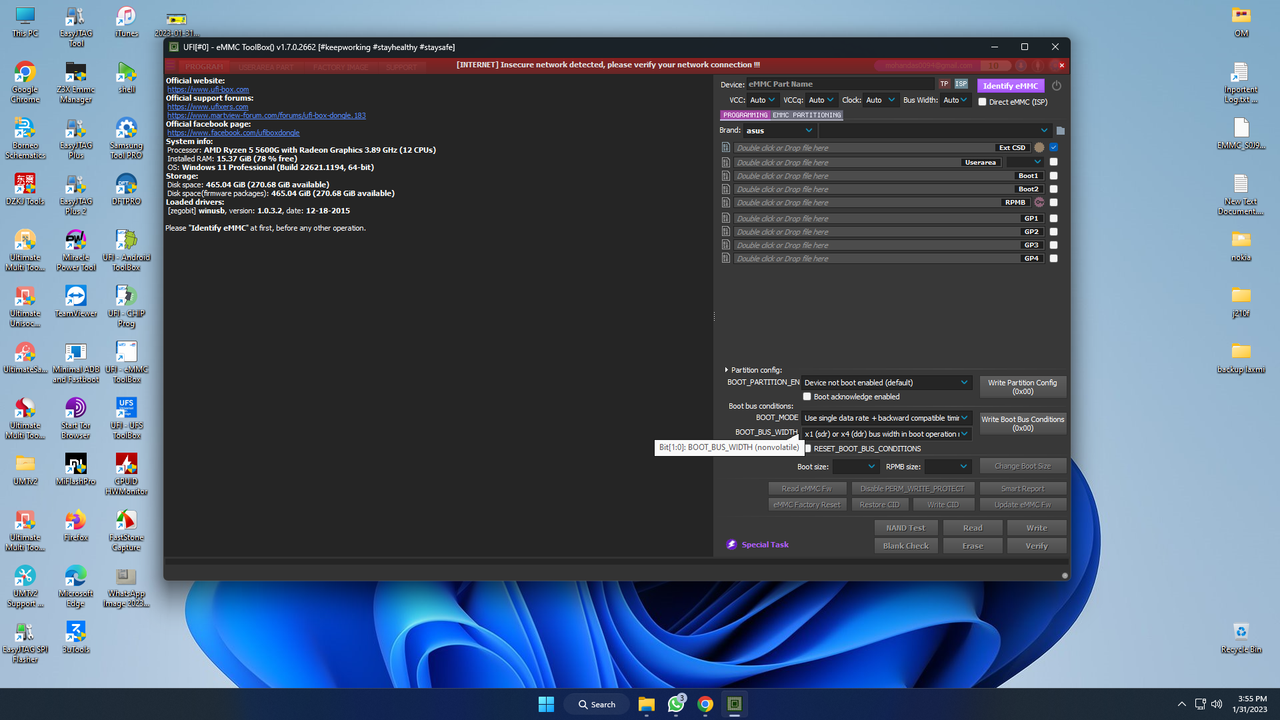Viewport: 1280px width, 720px height.
Task: Open the iTunes desktop shortcut
Action: point(126,22)
